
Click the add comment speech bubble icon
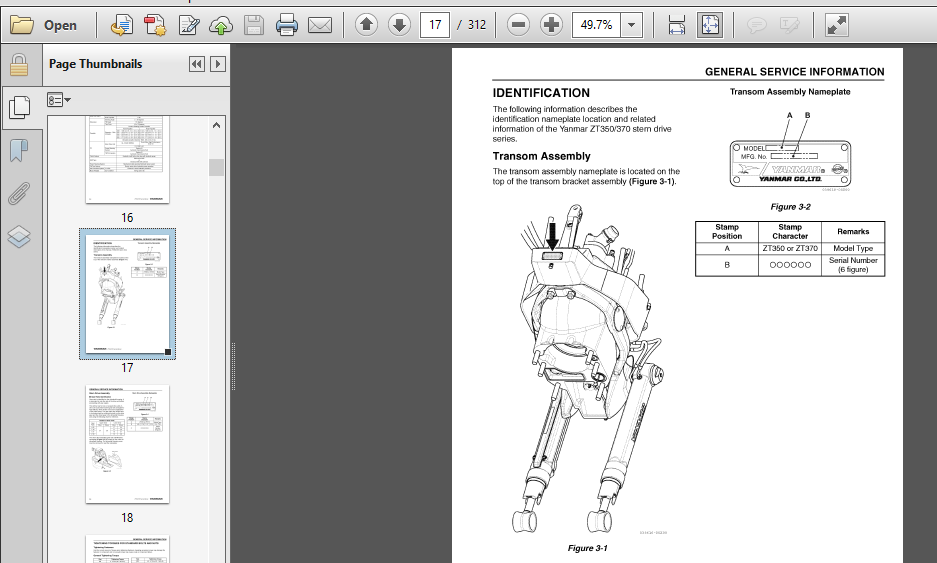pos(757,25)
